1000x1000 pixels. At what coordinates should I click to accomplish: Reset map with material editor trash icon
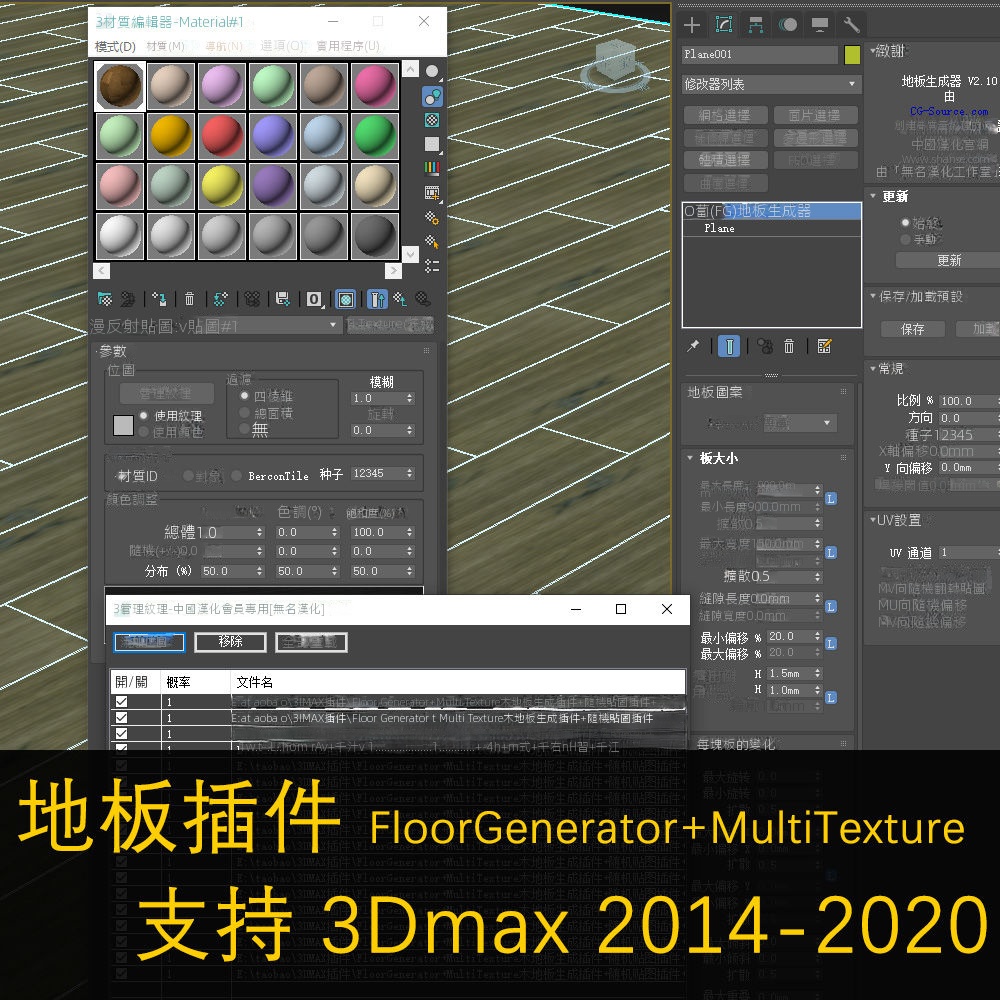(189, 298)
